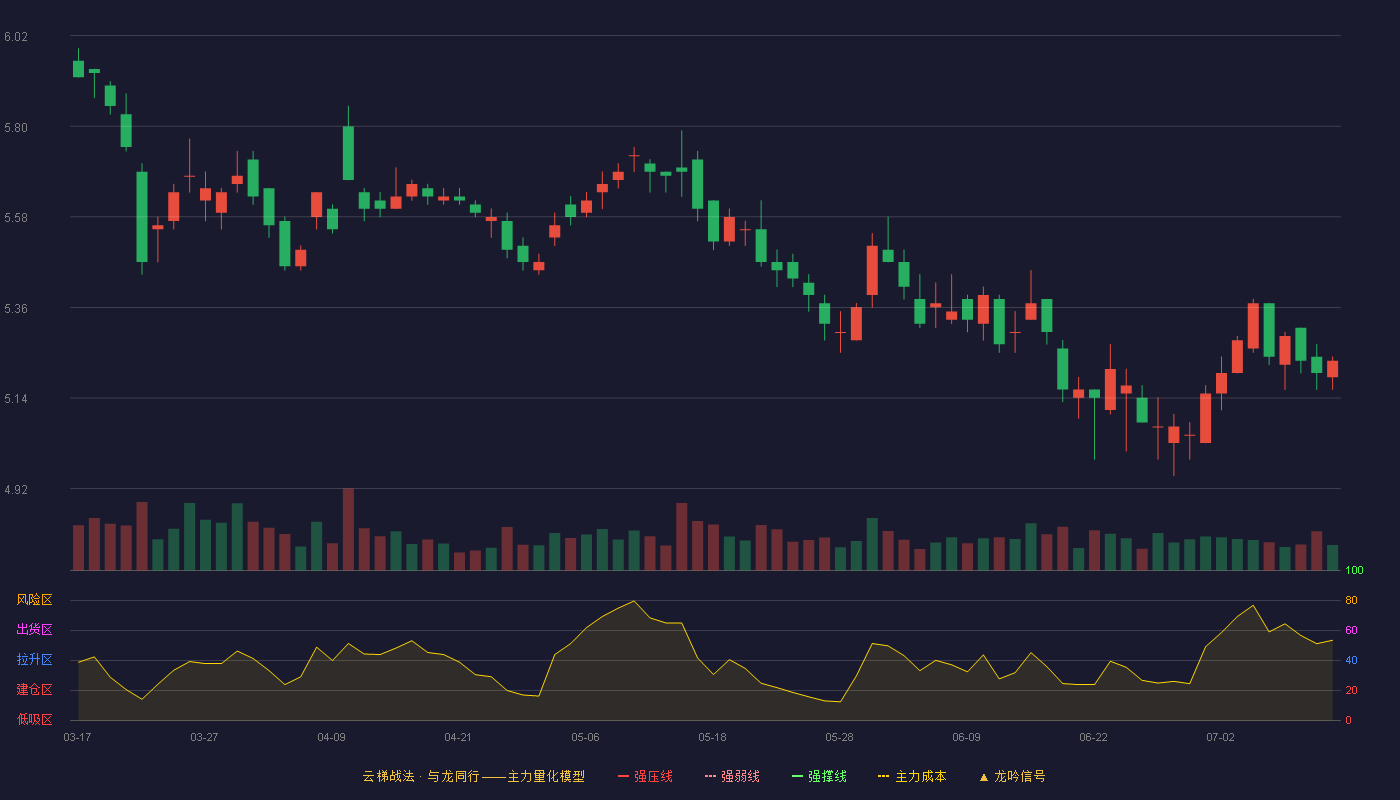Click the 拉升区 indicator label
This screenshot has width=1400, height=800.
34,660
